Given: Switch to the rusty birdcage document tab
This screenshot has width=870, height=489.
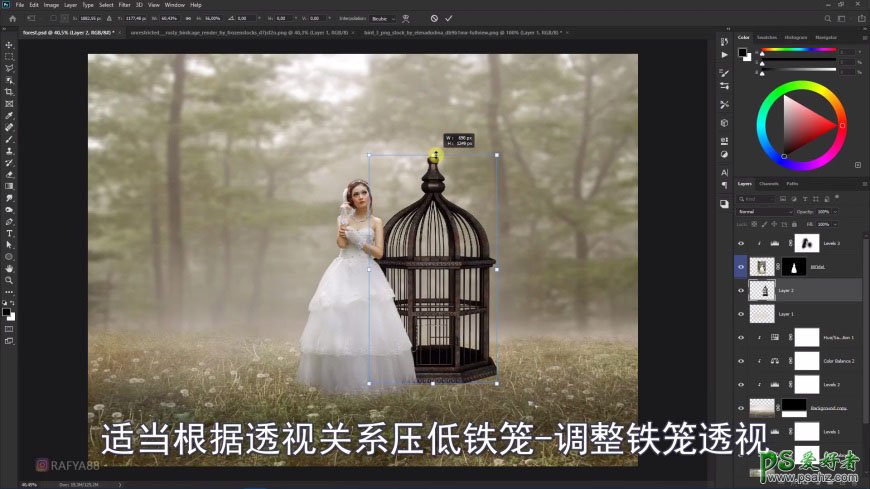Looking at the screenshot, I should [239, 33].
